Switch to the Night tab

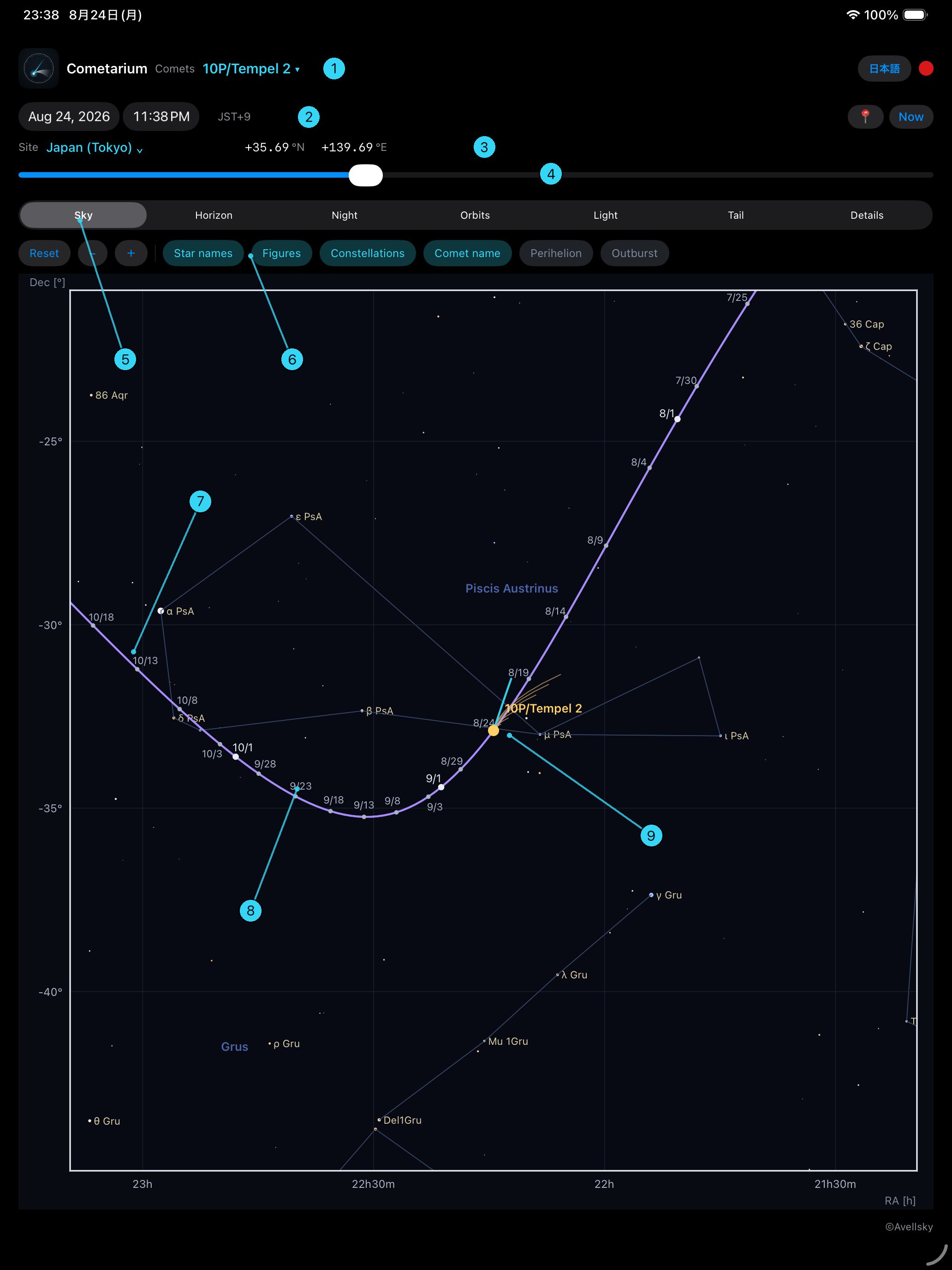pos(344,216)
